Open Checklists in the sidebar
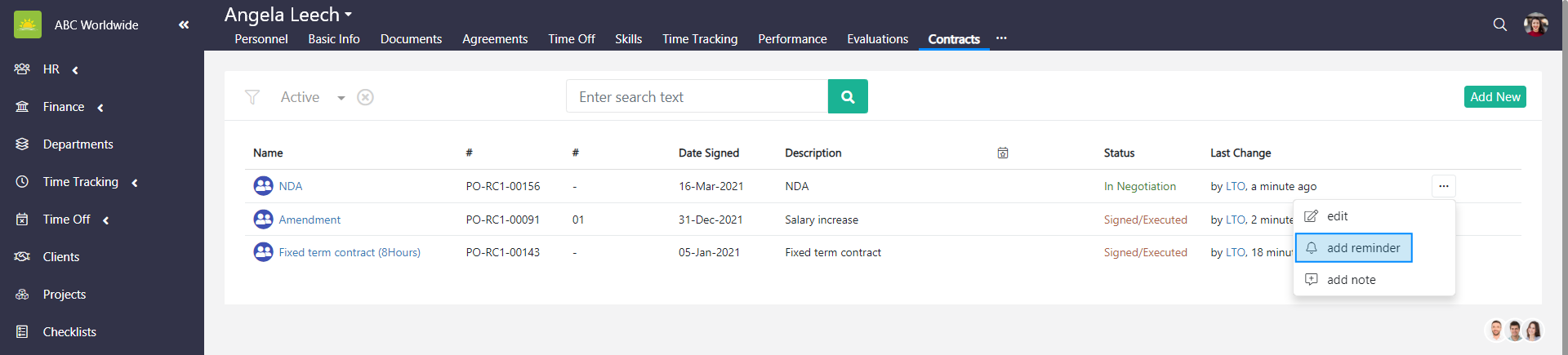Screen dimensions: 1568x355 [69, 332]
